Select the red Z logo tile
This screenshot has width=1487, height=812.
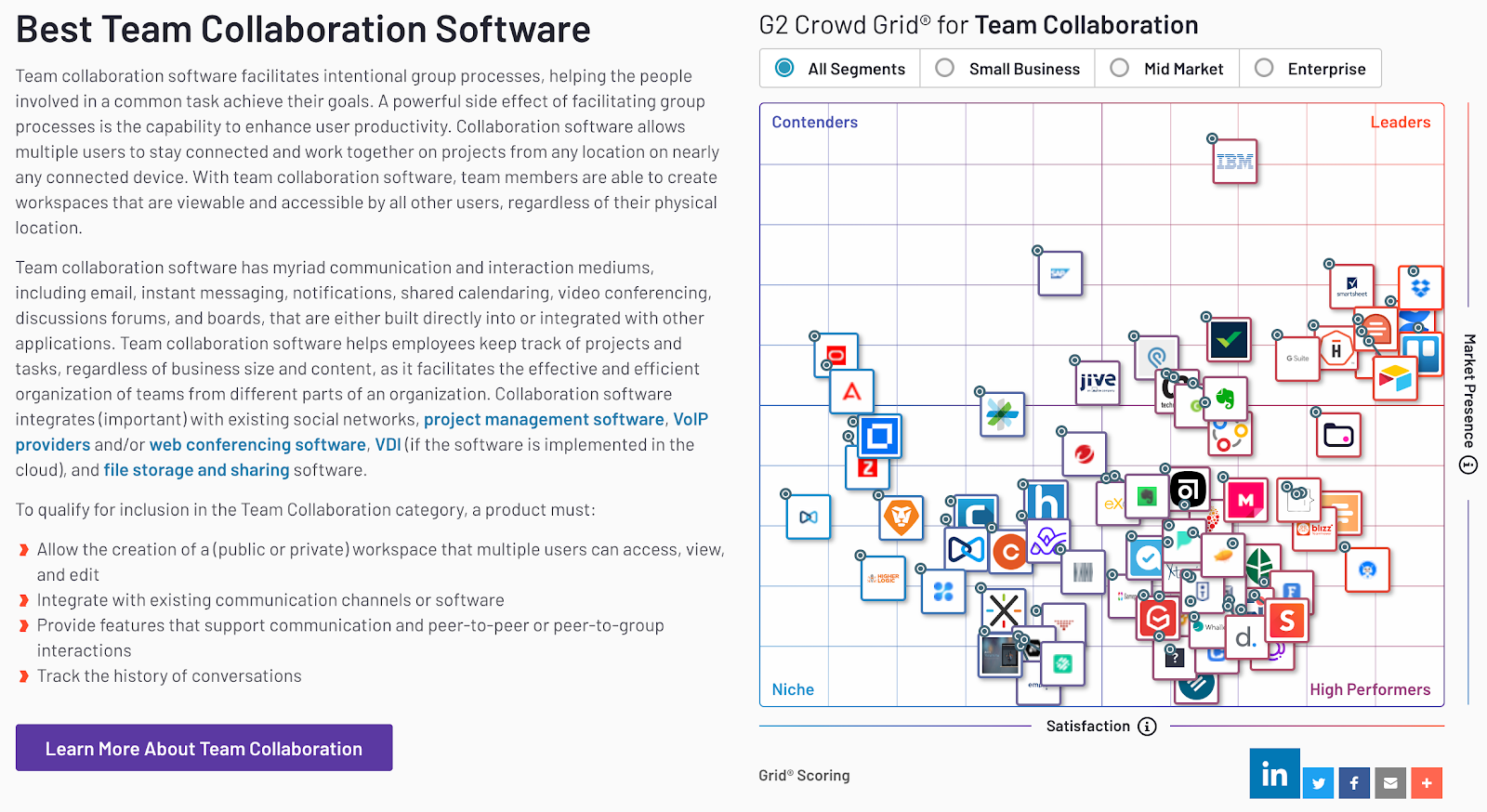867,468
